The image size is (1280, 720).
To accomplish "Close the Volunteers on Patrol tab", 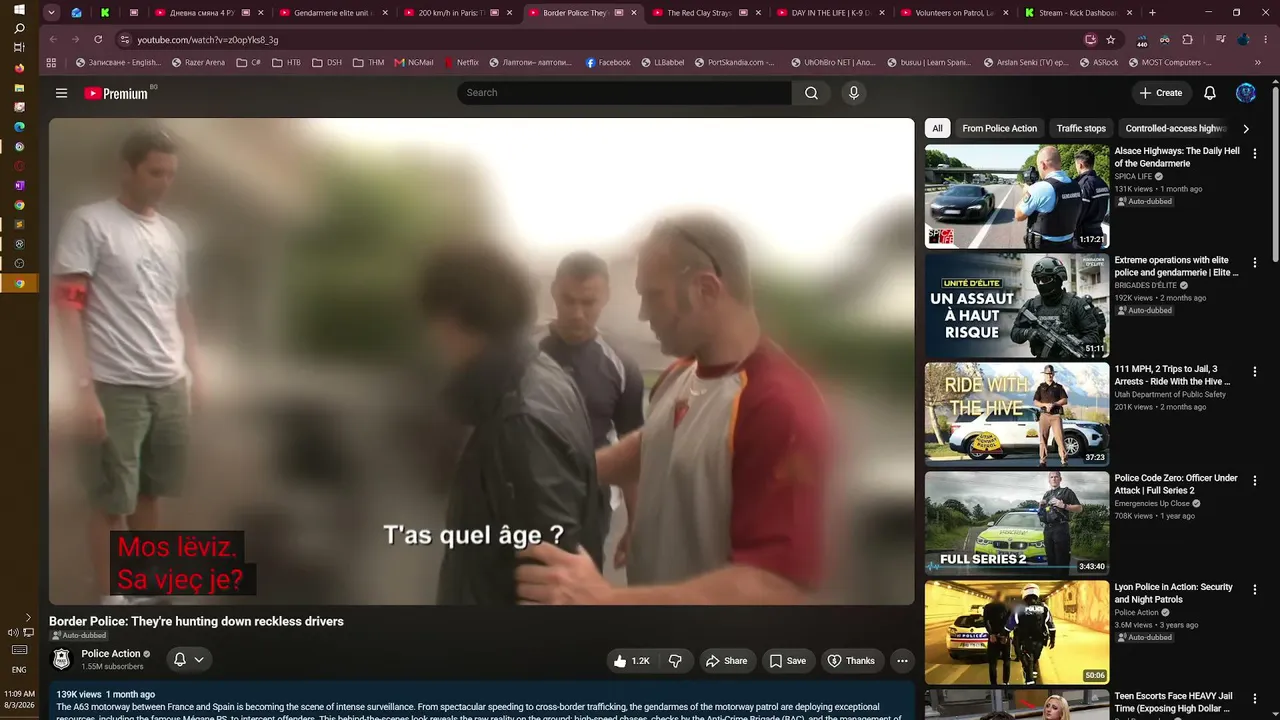I will coord(1005,13).
